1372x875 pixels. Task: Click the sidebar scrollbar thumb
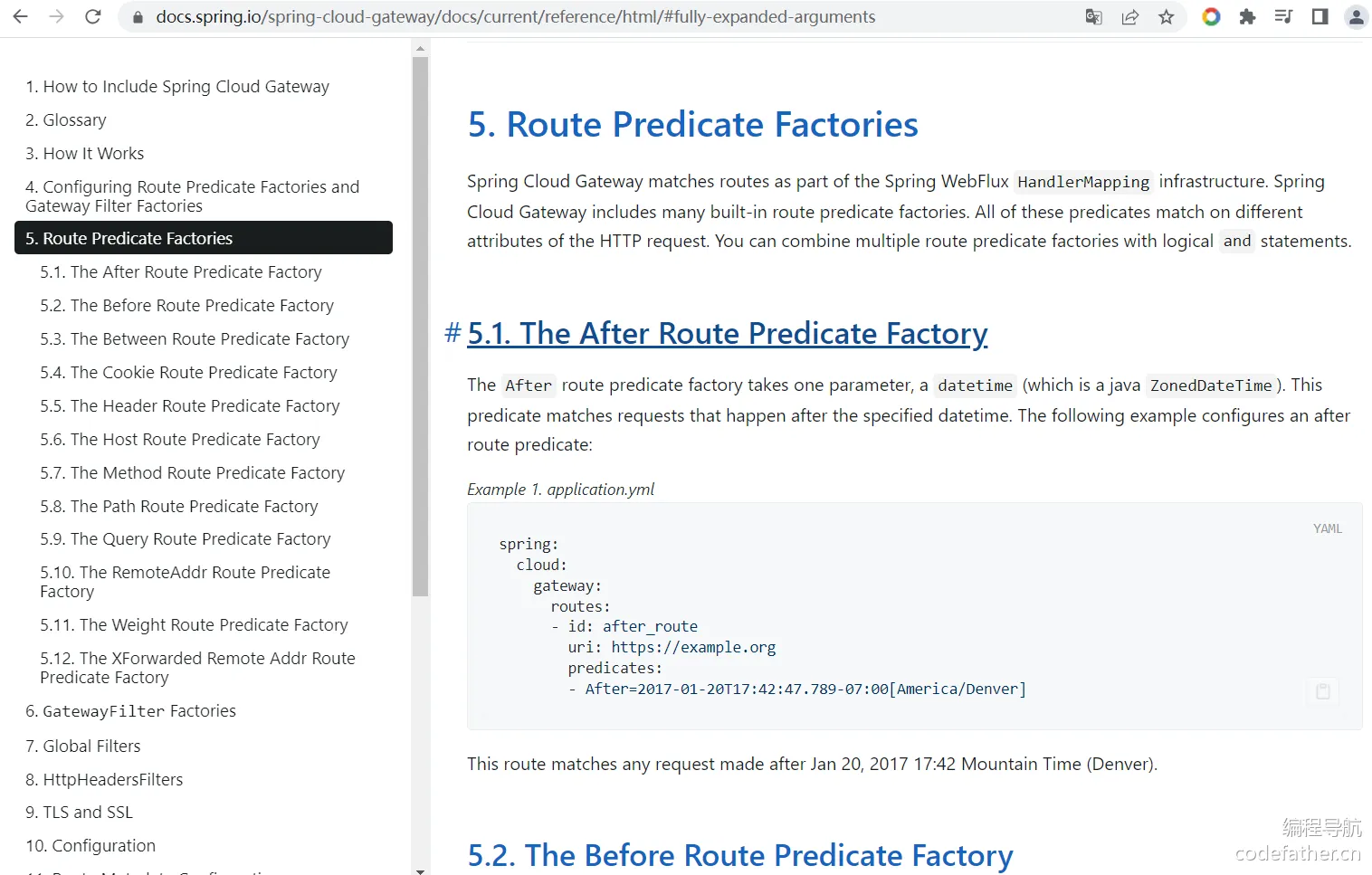[x=420, y=327]
